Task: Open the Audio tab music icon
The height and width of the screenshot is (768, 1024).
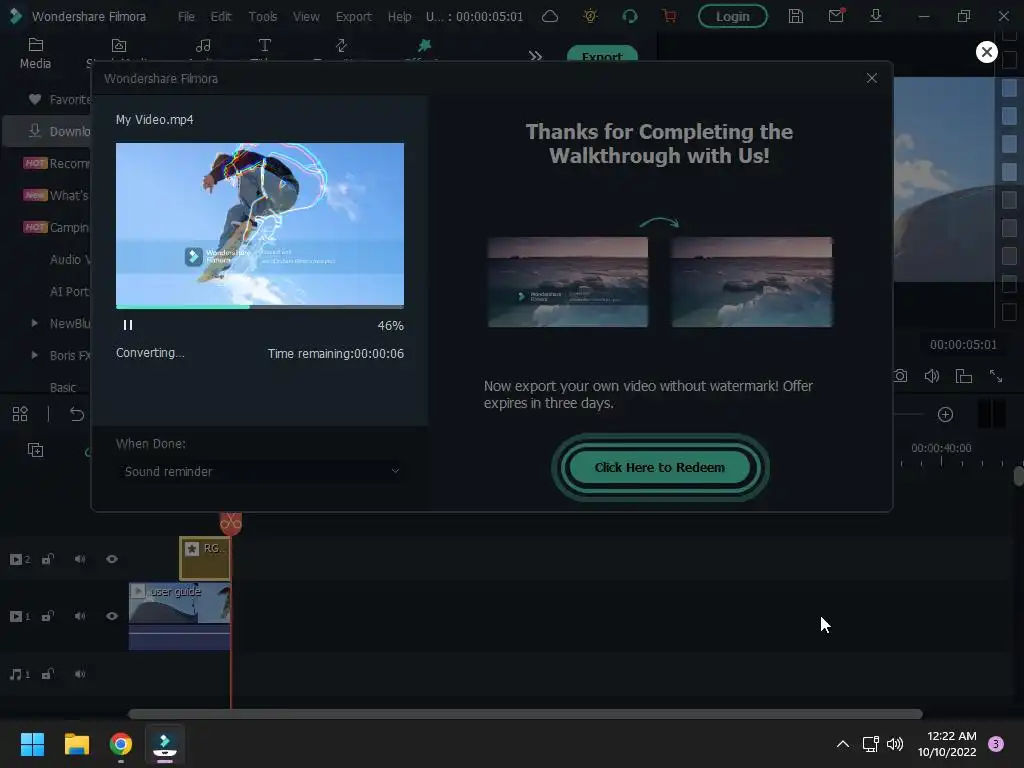Action: [203, 46]
